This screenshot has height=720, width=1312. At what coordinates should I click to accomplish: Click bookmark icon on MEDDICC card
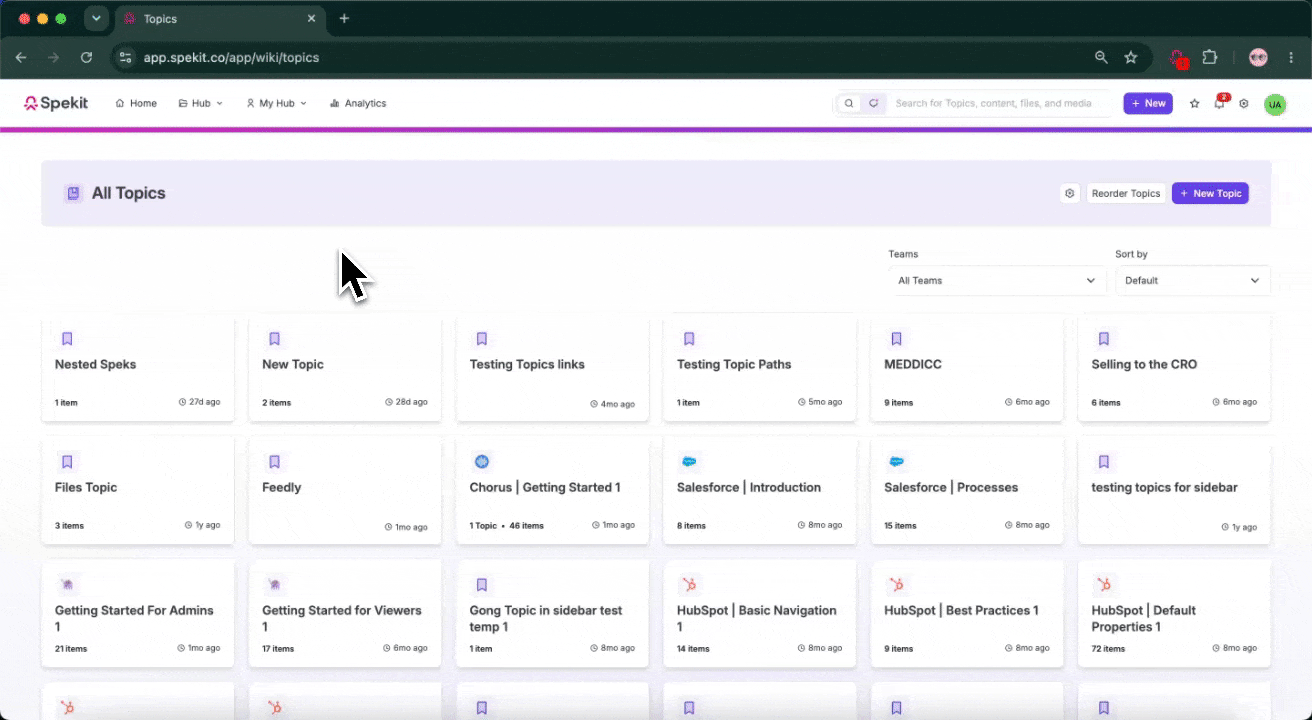896,339
